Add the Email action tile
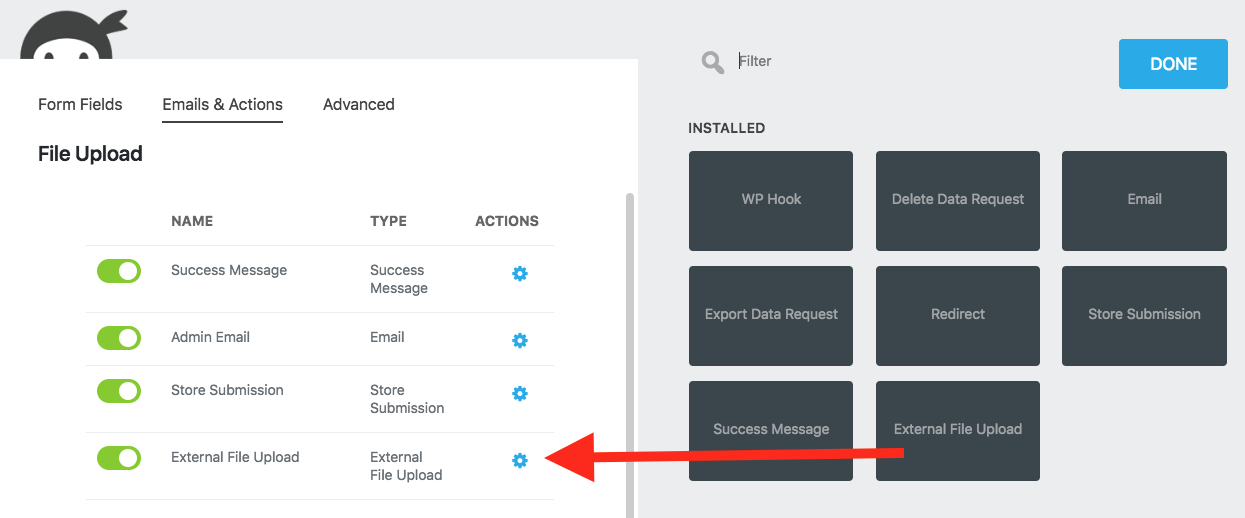The width and height of the screenshot is (1245, 518). 1144,200
